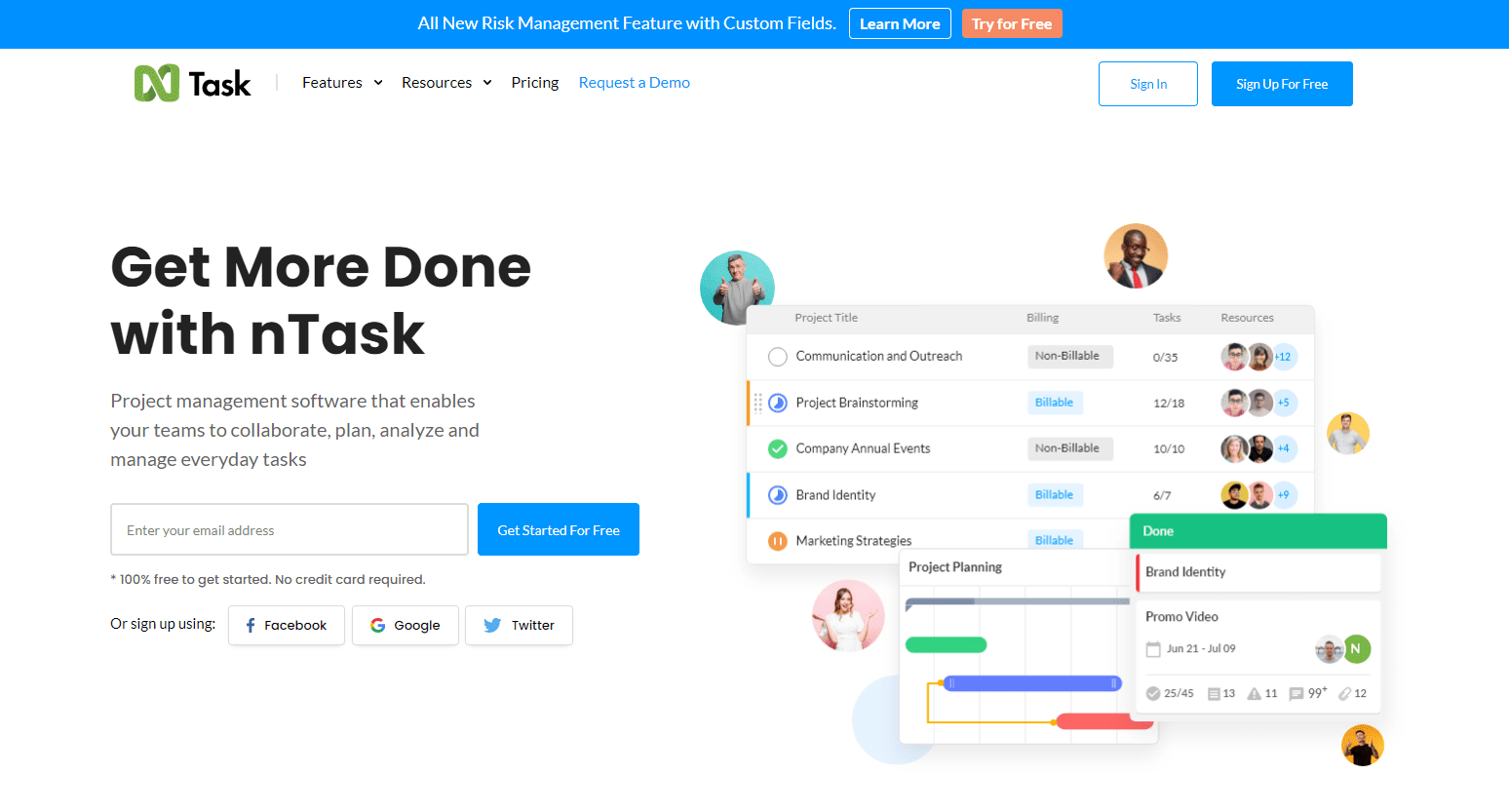The height and width of the screenshot is (812, 1509).
Task: Click the Project Planning panel title
Action: [x=955, y=567]
